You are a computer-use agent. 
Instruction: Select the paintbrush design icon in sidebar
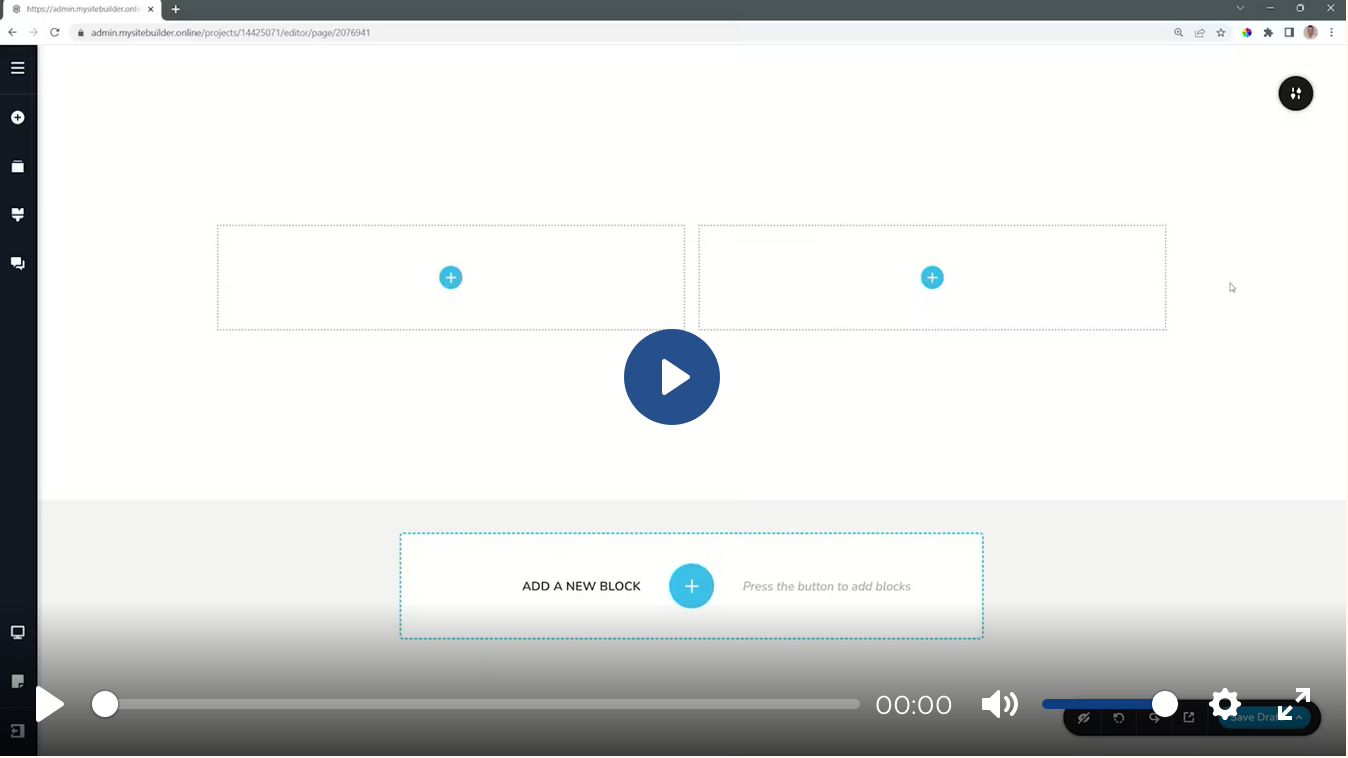point(17,215)
